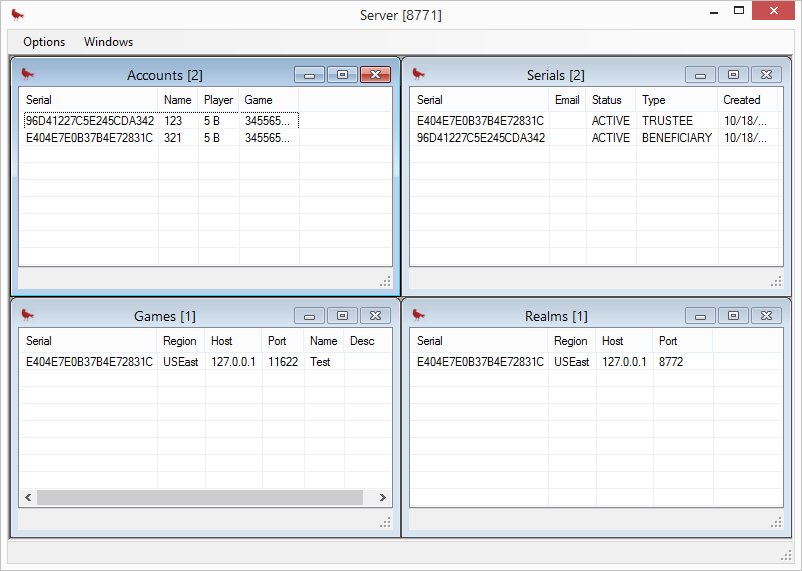Click Game column header in Accounts
The image size is (802, 571).
[x=269, y=100]
